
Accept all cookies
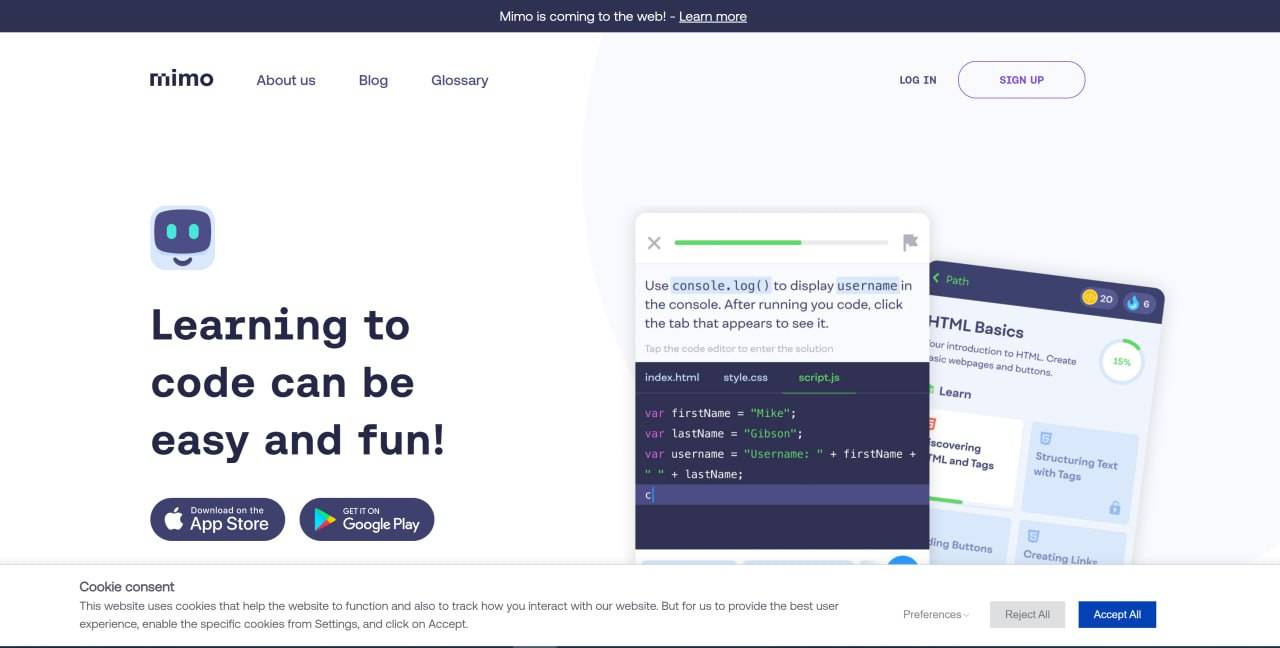[x=1117, y=614]
